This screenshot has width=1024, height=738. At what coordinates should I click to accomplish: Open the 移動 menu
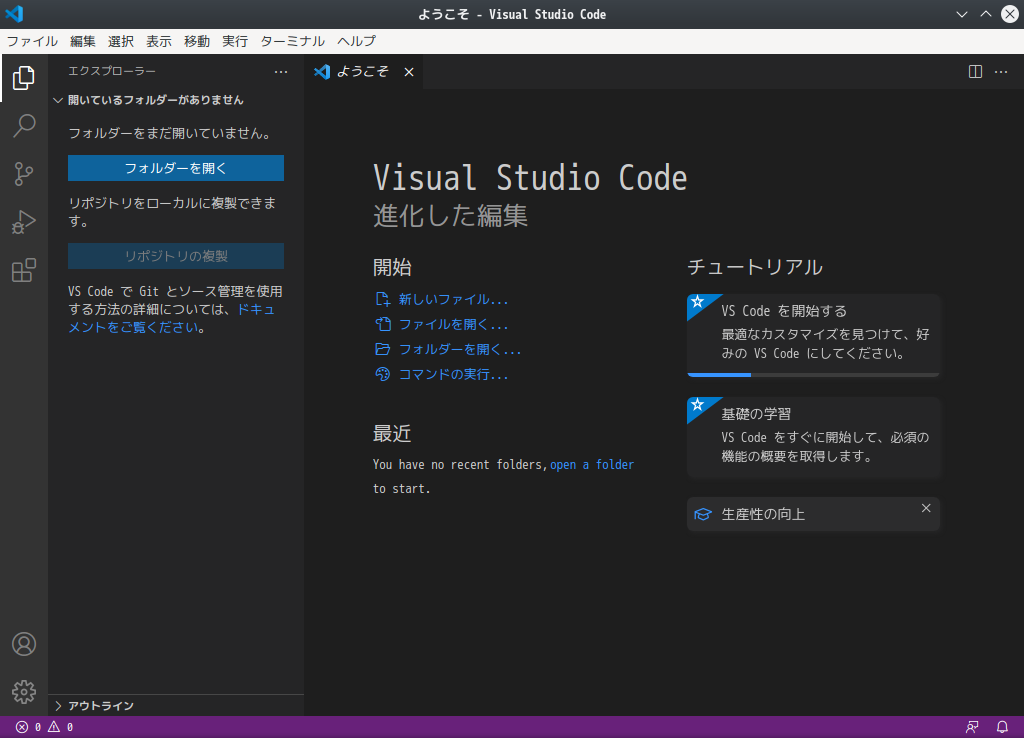click(x=197, y=41)
